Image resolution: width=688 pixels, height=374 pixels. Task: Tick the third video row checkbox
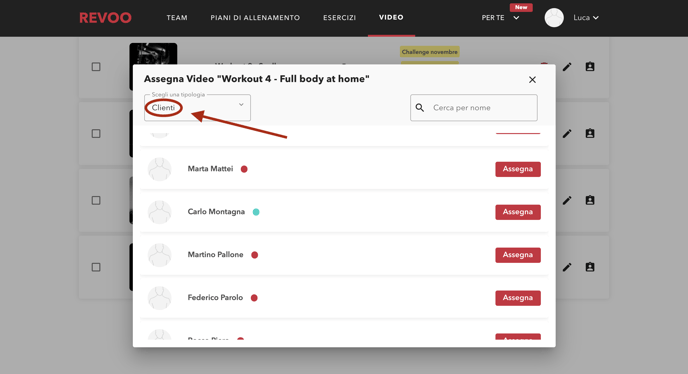click(x=96, y=200)
